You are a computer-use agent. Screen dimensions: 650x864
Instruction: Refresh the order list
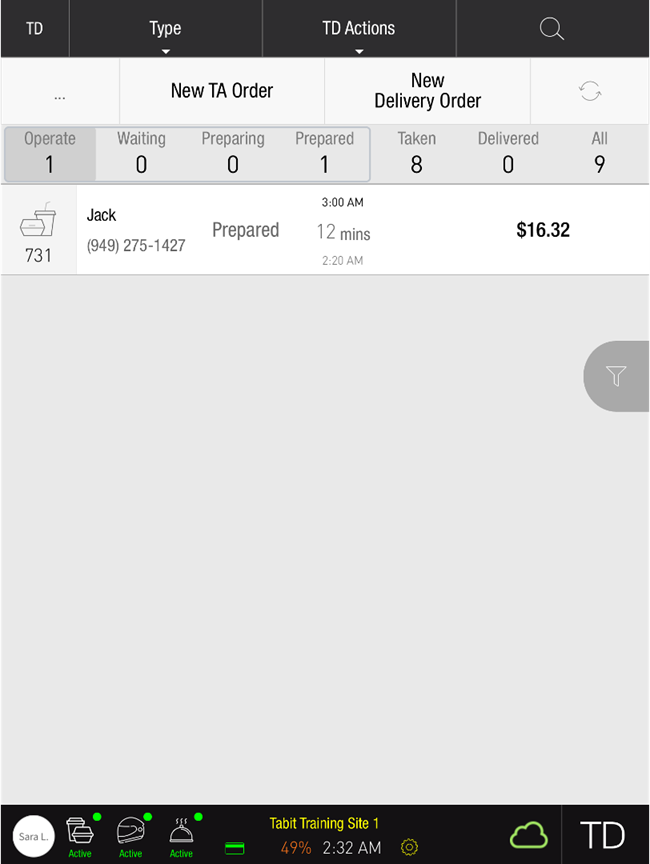click(590, 91)
